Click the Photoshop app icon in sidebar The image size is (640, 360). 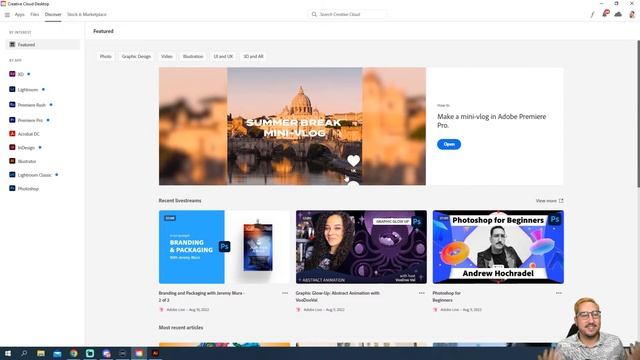coord(12,188)
